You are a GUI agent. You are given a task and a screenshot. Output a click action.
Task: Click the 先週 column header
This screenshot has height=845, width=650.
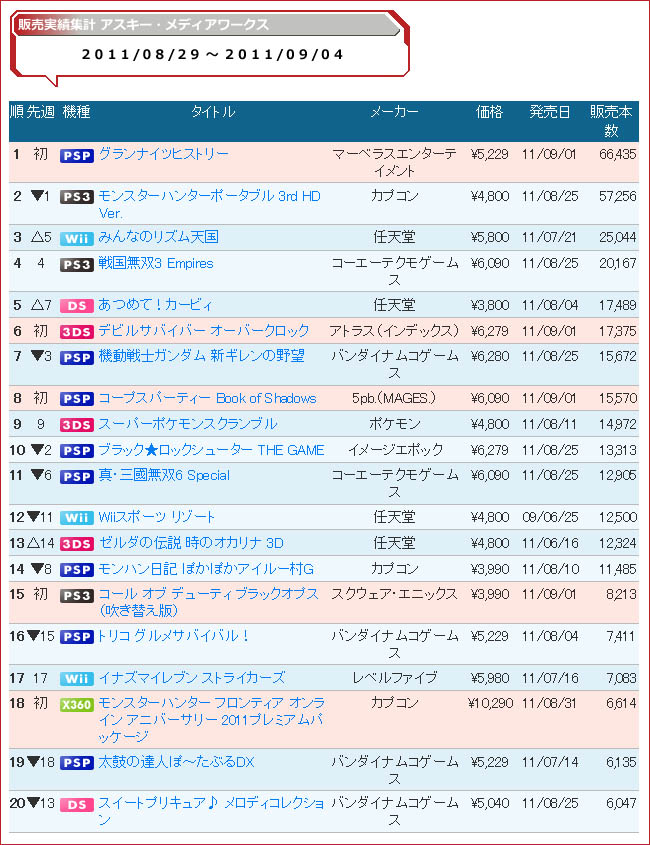(x=40, y=112)
